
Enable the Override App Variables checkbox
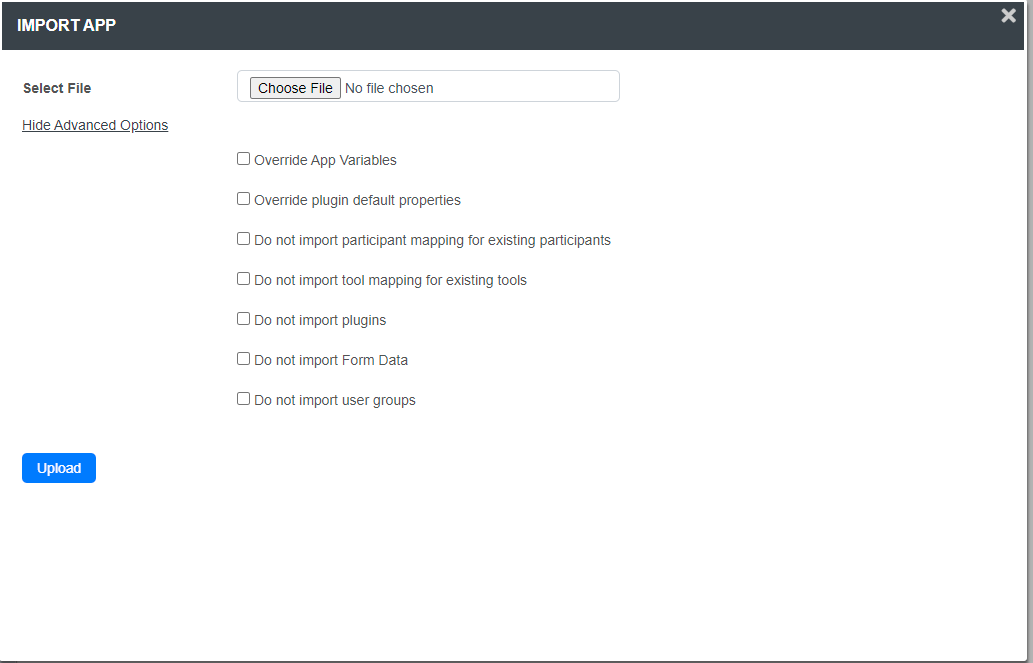(243, 159)
